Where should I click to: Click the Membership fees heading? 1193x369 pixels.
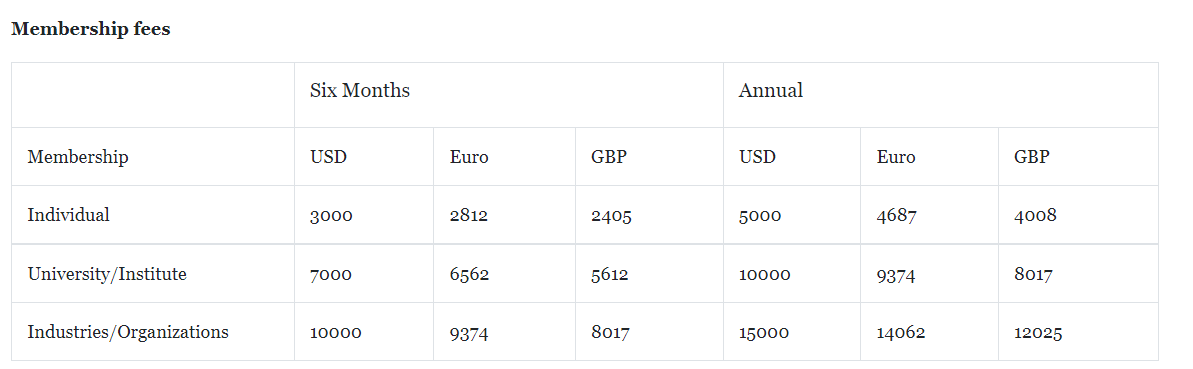[91, 30]
